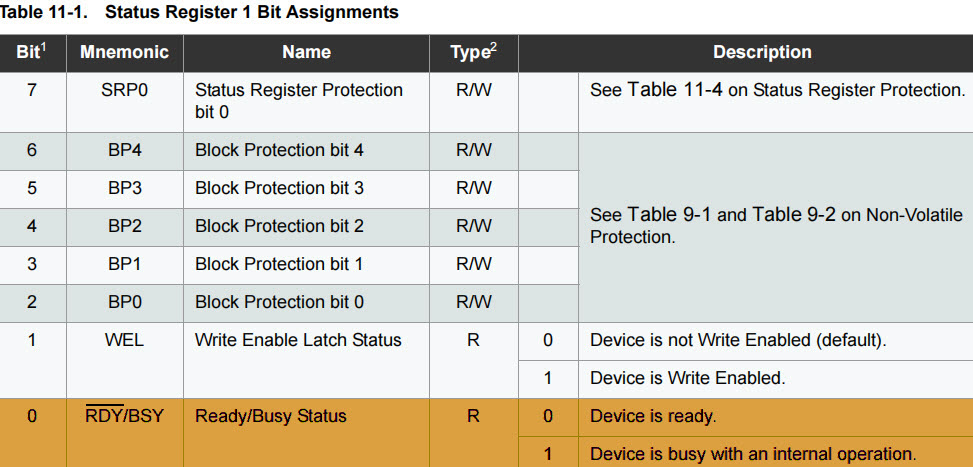Click the Description column header
The width and height of the screenshot is (973, 467).
coord(762,52)
